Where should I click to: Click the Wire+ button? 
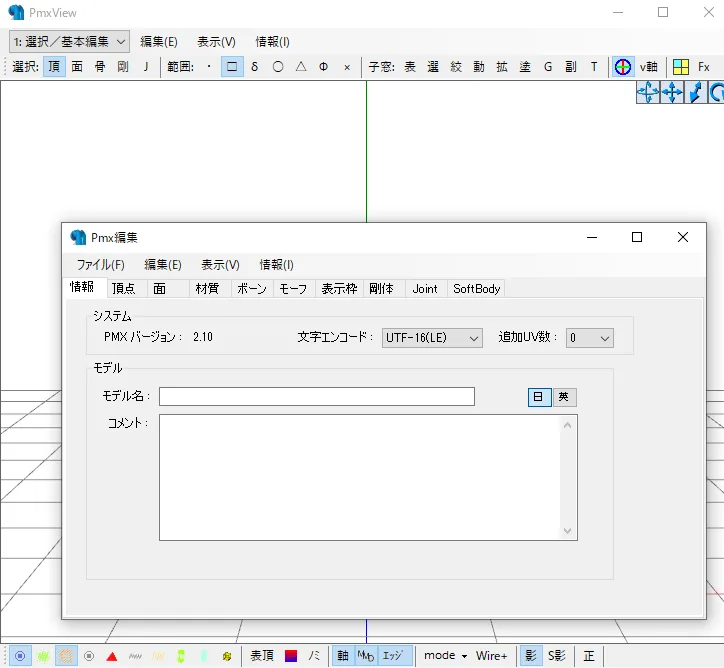click(x=491, y=656)
